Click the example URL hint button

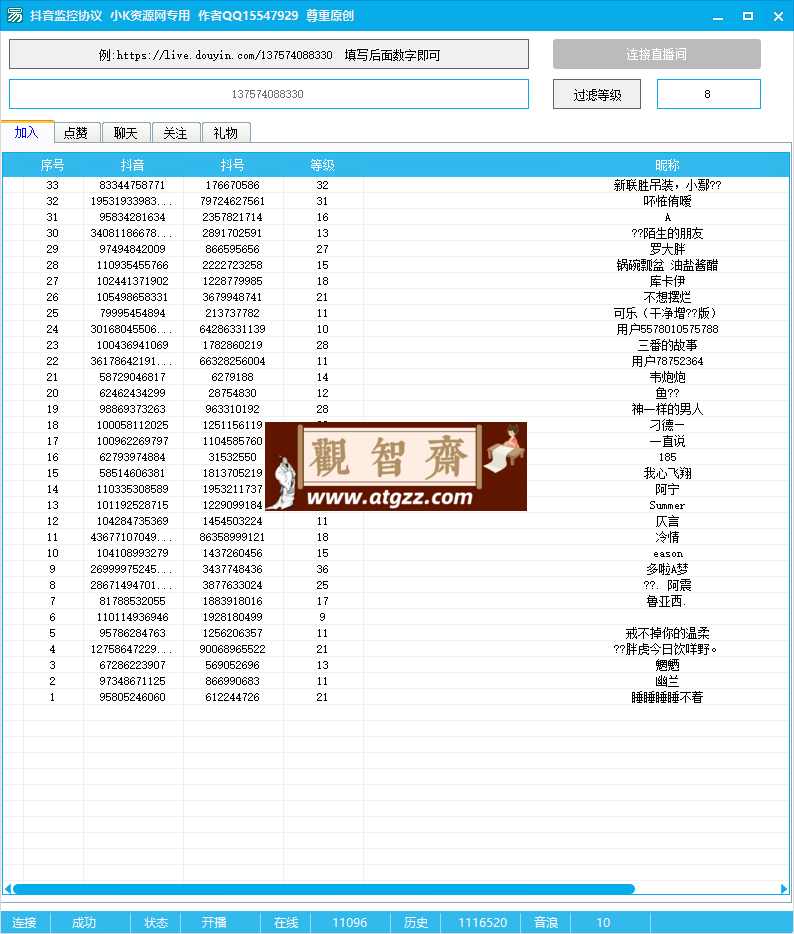(269, 55)
